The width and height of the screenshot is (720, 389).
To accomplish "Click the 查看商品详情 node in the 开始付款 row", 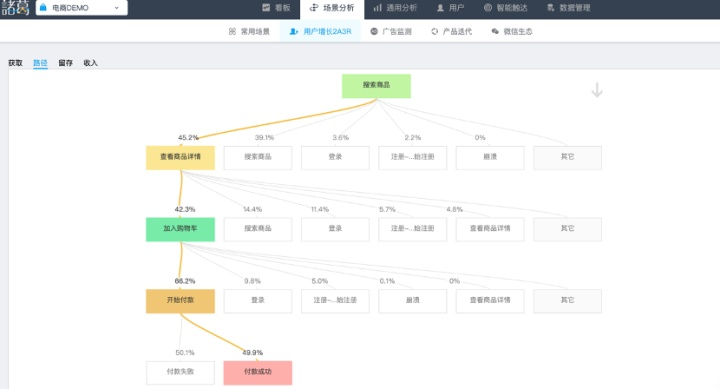I will tap(490, 301).
